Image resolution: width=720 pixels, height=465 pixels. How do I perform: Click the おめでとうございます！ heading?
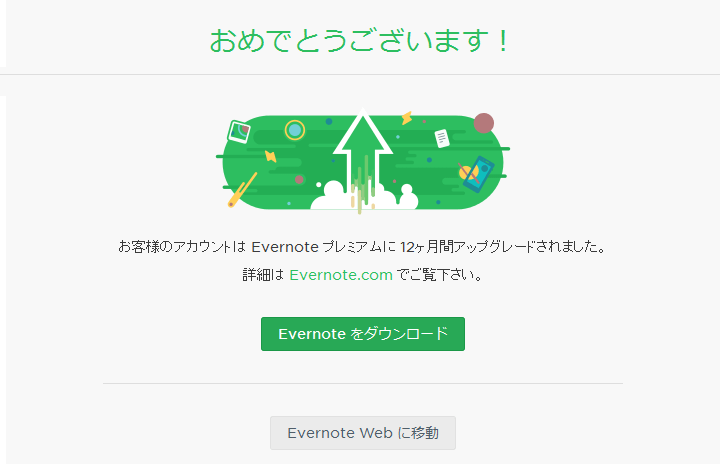click(x=360, y=41)
